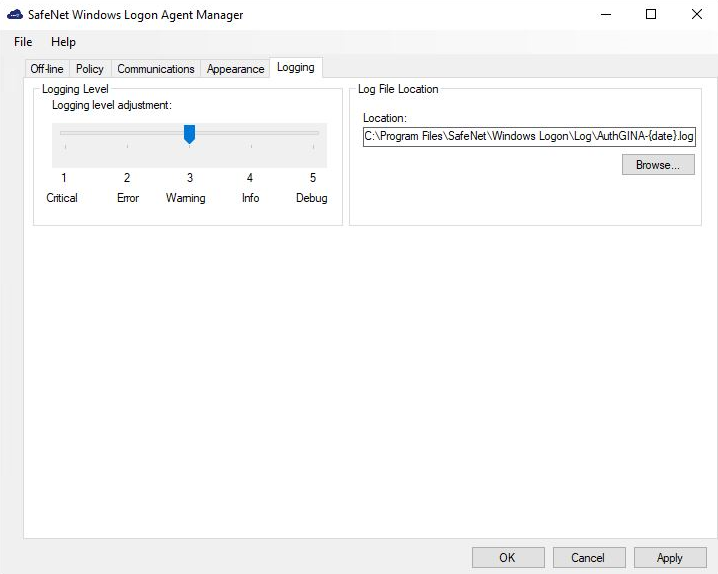Click the 'Info' level label
The width and height of the screenshot is (718, 574).
[250, 198]
